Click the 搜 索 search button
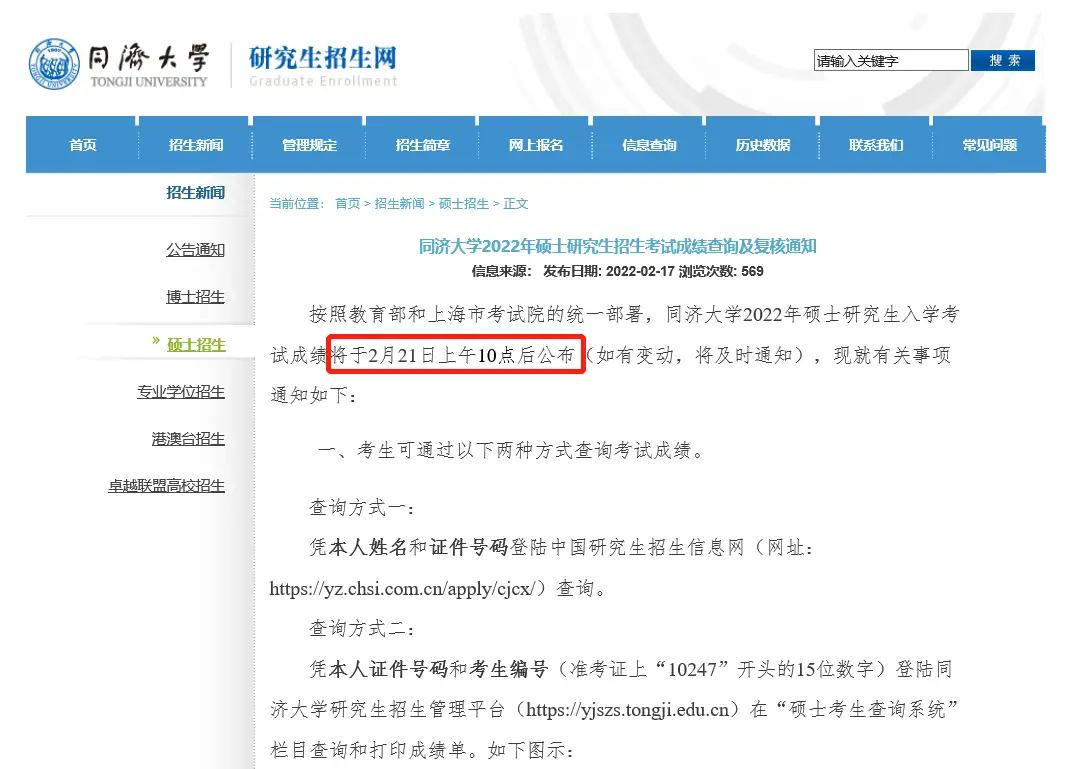 [1002, 60]
